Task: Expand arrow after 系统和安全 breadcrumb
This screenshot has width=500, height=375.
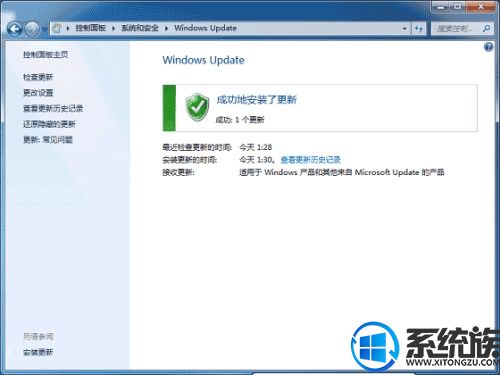Action: tap(166, 28)
